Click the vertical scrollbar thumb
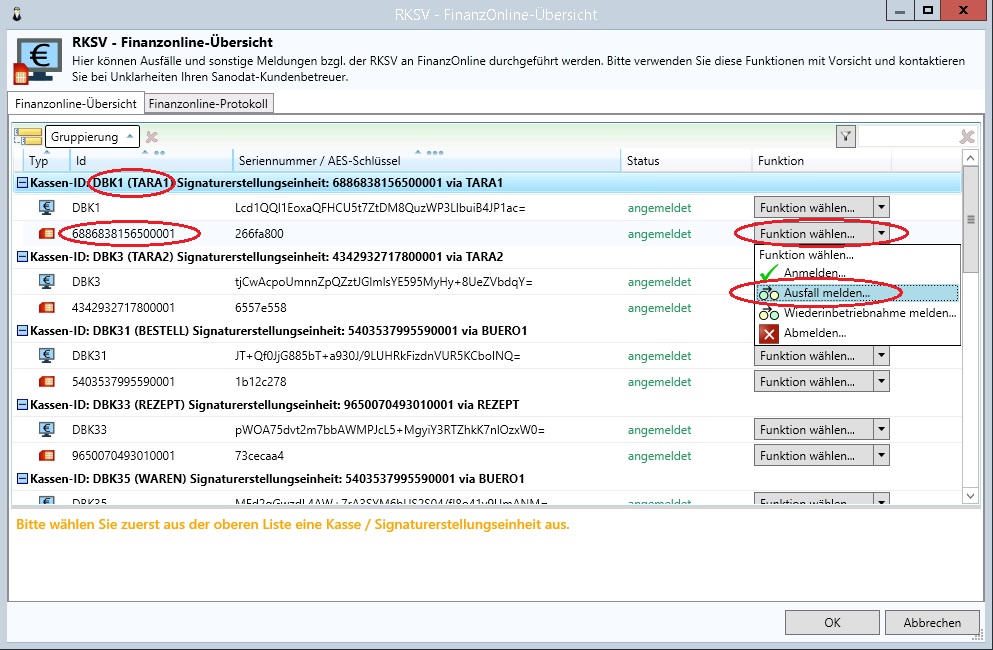Image resolution: width=993 pixels, height=650 pixels. pyautogui.click(x=970, y=219)
